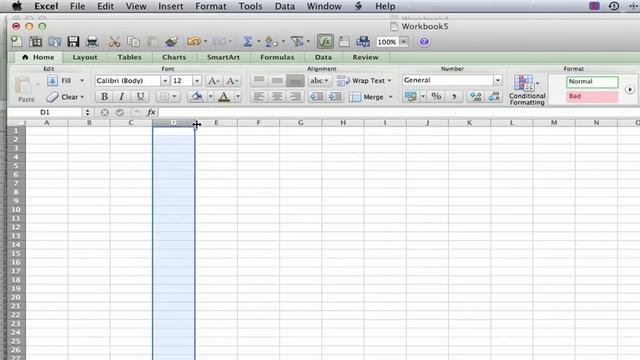
Task: Open the Format menu in menu bar
Action: (211, 6)
